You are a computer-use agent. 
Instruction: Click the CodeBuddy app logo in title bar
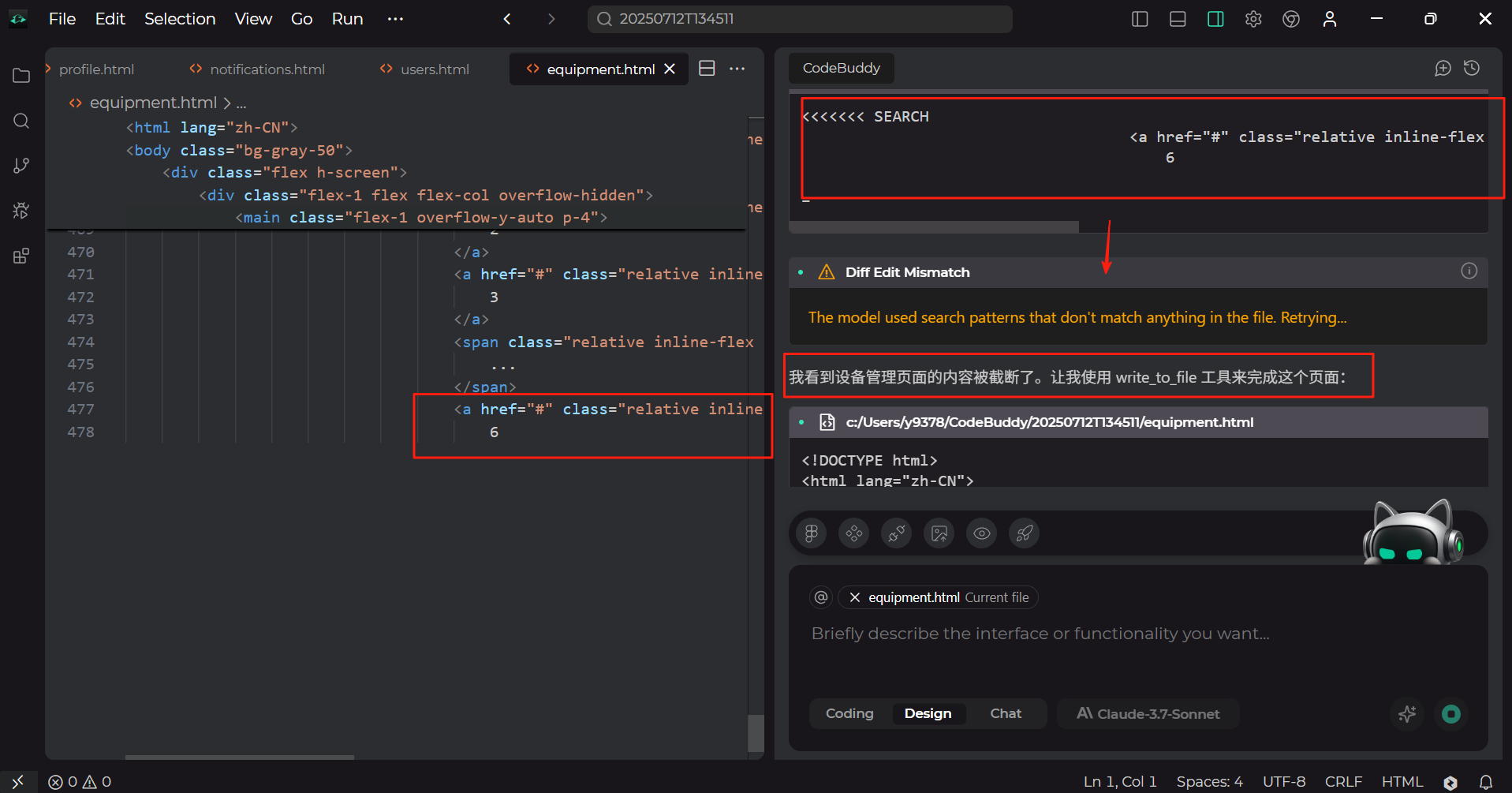click(18, 19)
